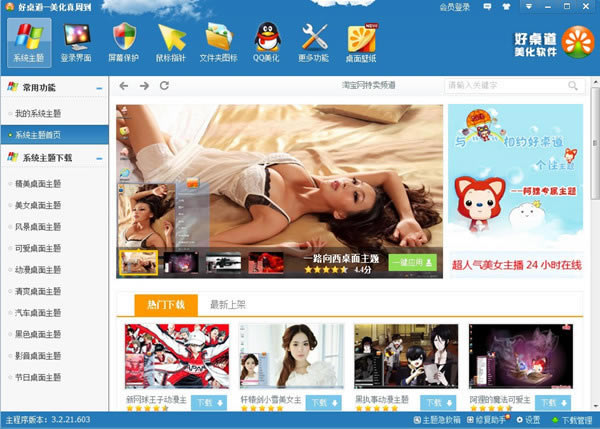
Task: Open the skin shirt icon in title bar
Action: pyautogui.click(x=506, y=7)
